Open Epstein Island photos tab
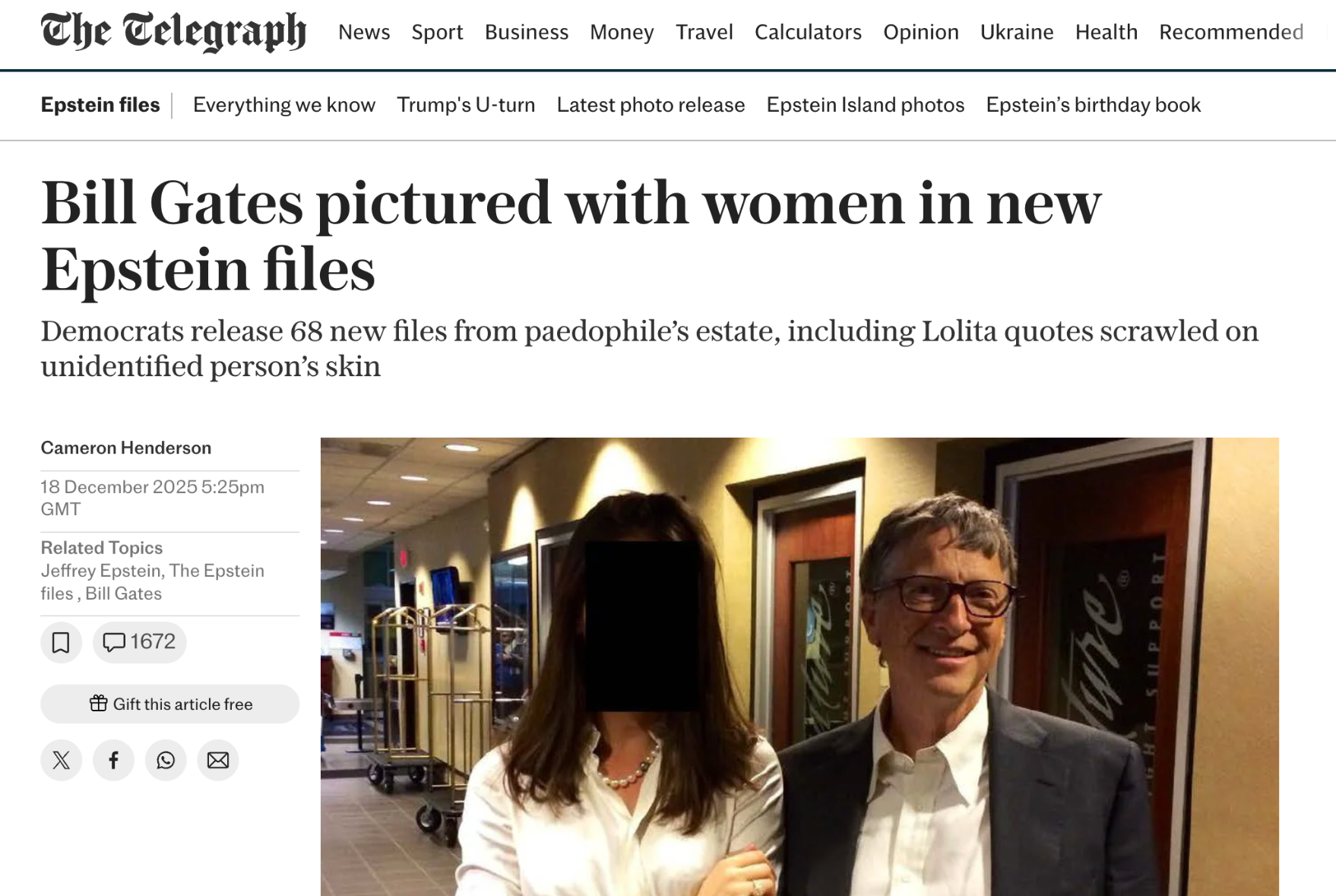Viewport: 1336px width, 896px height. click(865, 105)
